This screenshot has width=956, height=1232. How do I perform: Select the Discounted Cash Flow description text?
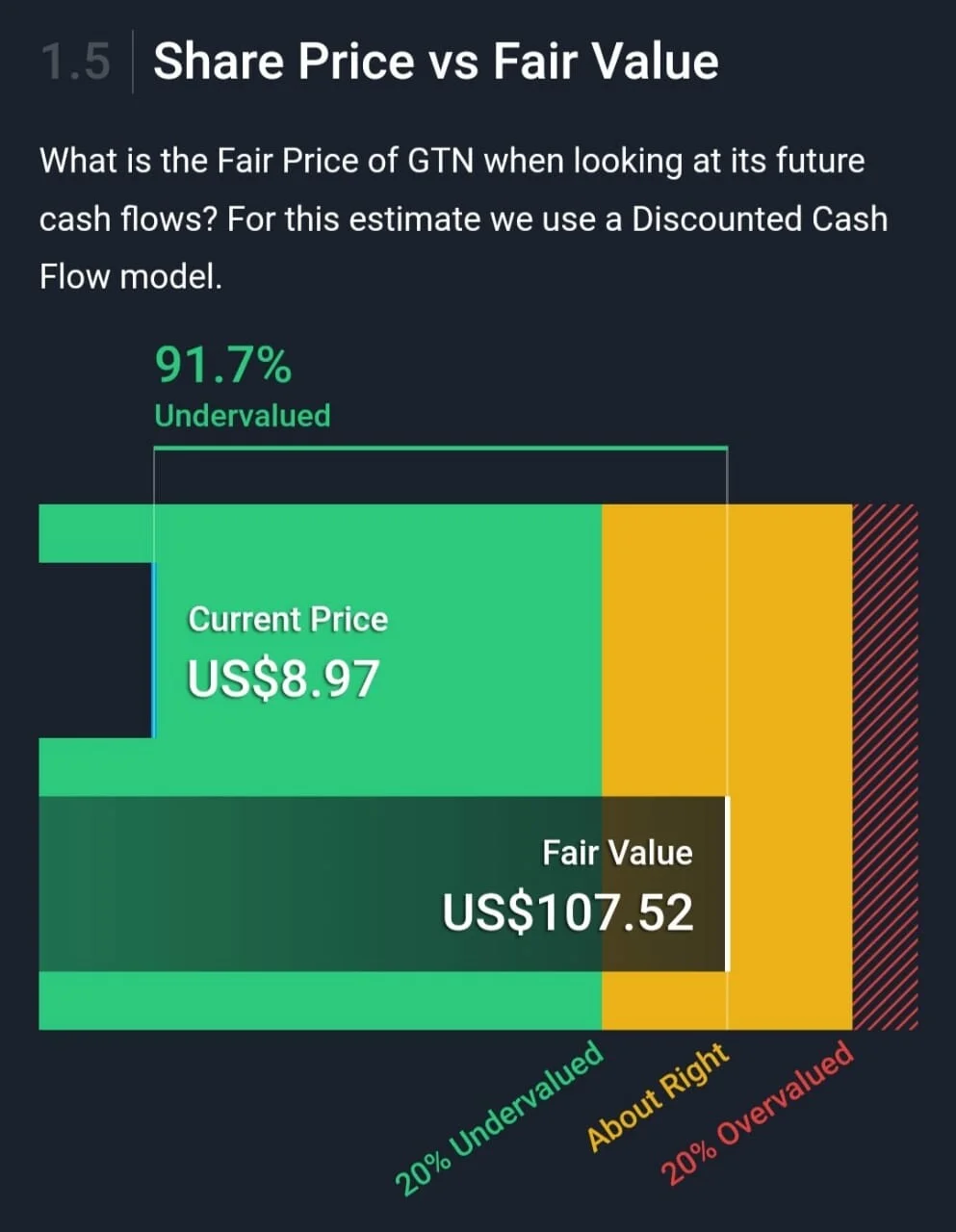pos(463,218)
